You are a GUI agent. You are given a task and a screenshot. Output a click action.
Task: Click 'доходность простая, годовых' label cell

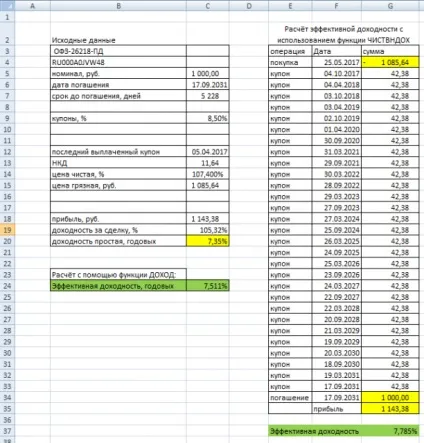(x=118, y=241)
